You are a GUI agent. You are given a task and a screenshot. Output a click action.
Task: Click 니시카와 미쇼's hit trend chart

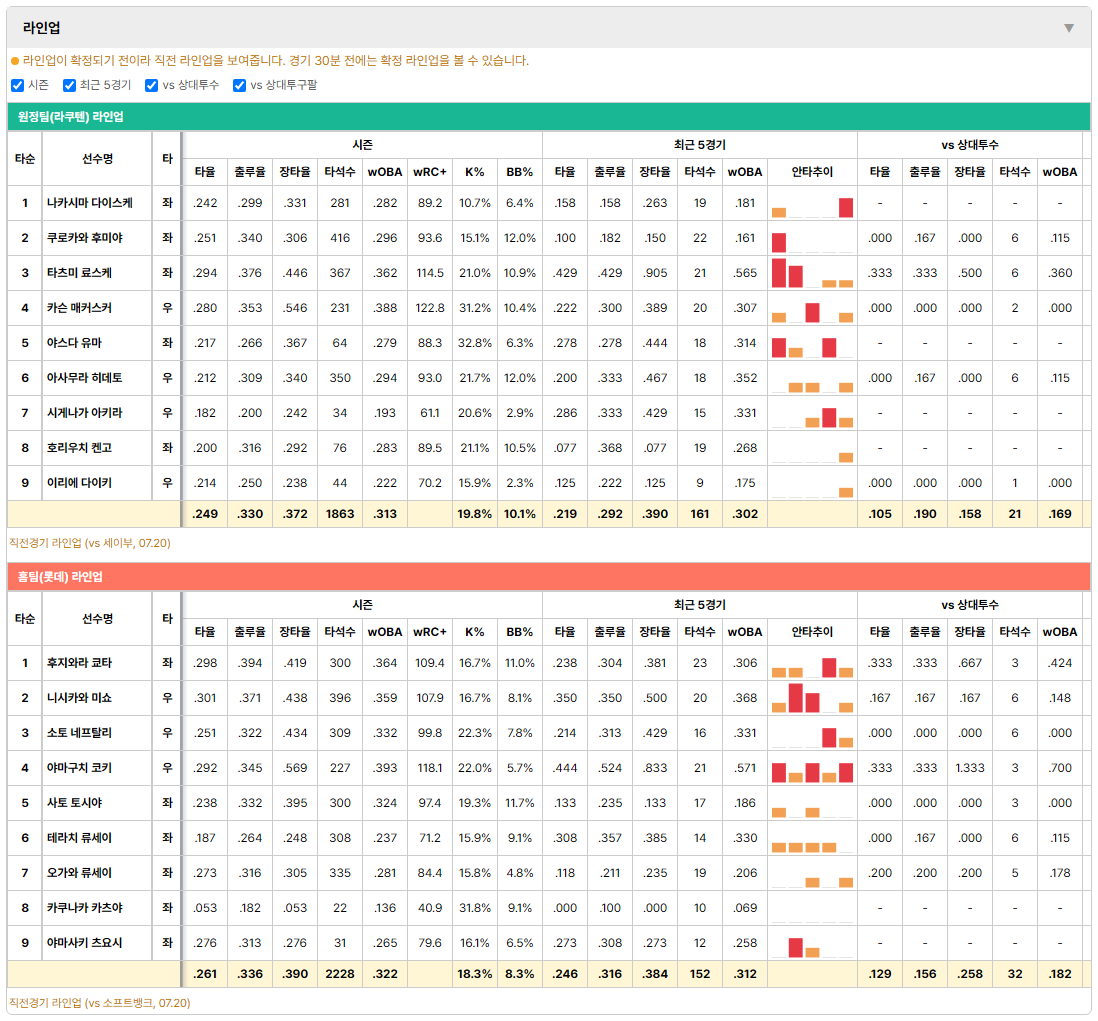coord(812,698)
